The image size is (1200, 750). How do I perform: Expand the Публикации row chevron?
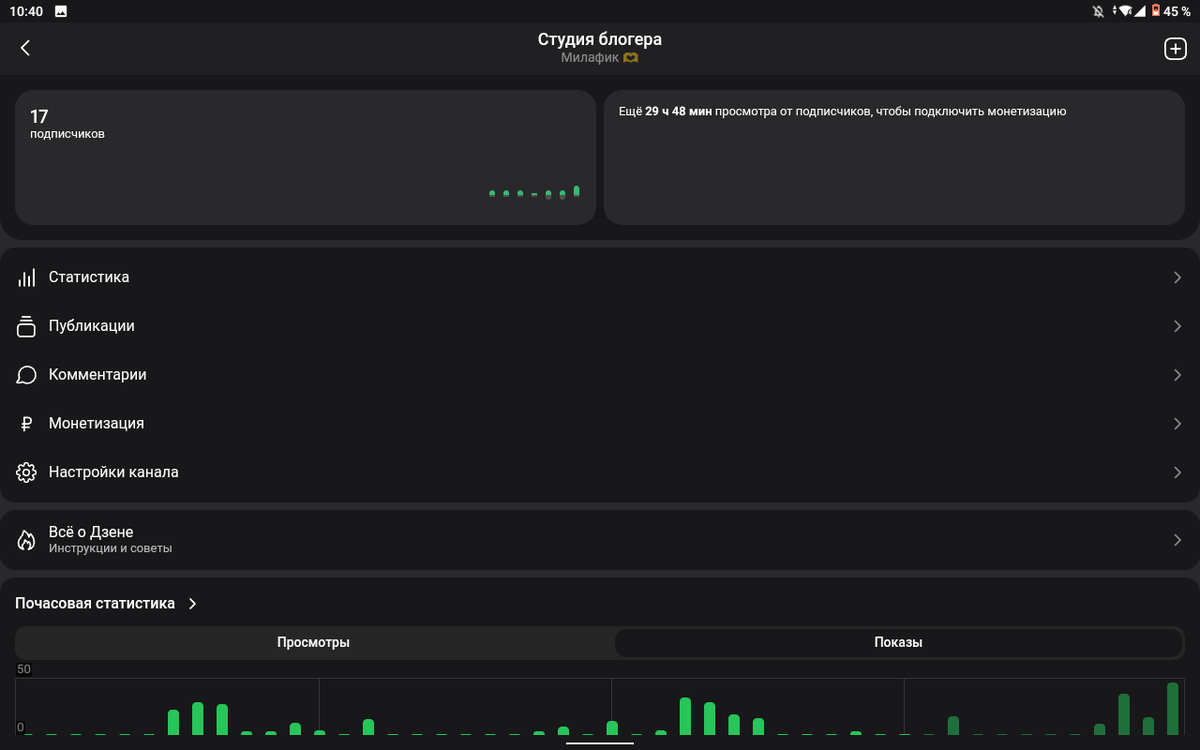(1177, 327)
